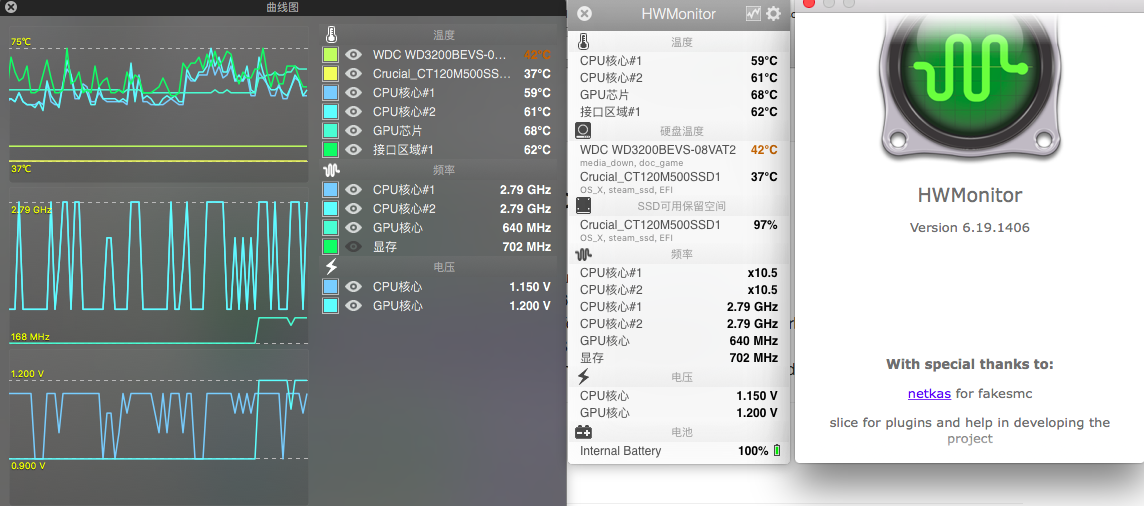Click the frequency graph plot area

(x=158, y=267)
